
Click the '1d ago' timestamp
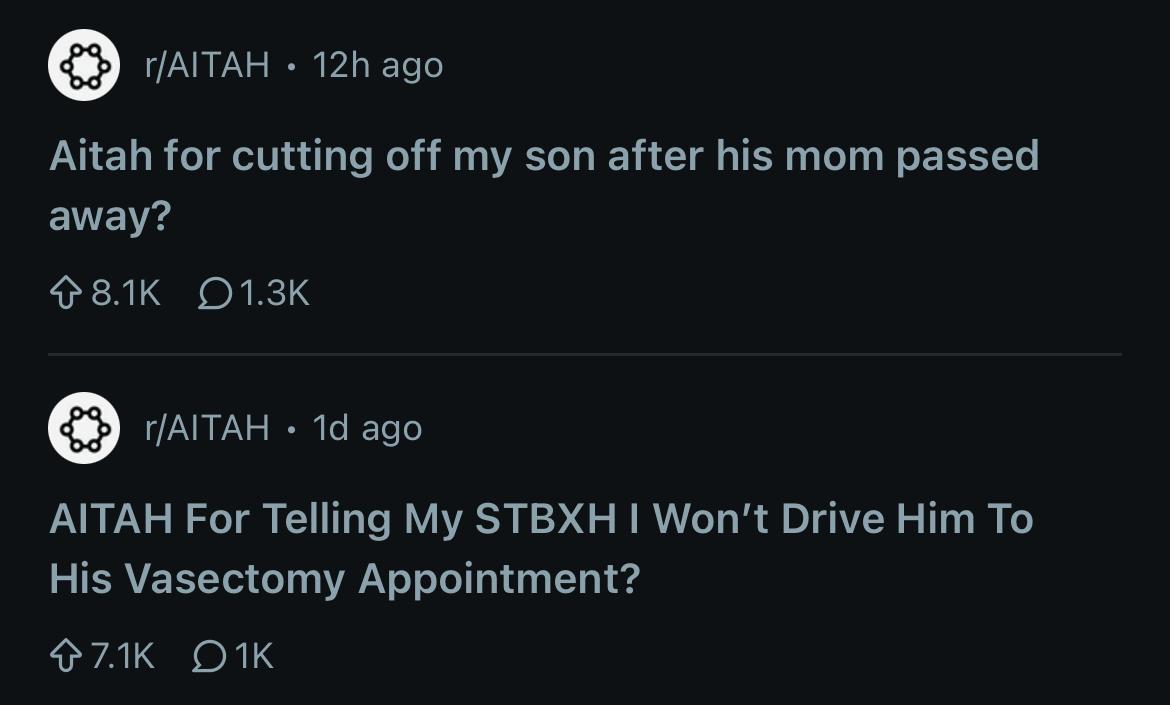(x=367, y=429)
